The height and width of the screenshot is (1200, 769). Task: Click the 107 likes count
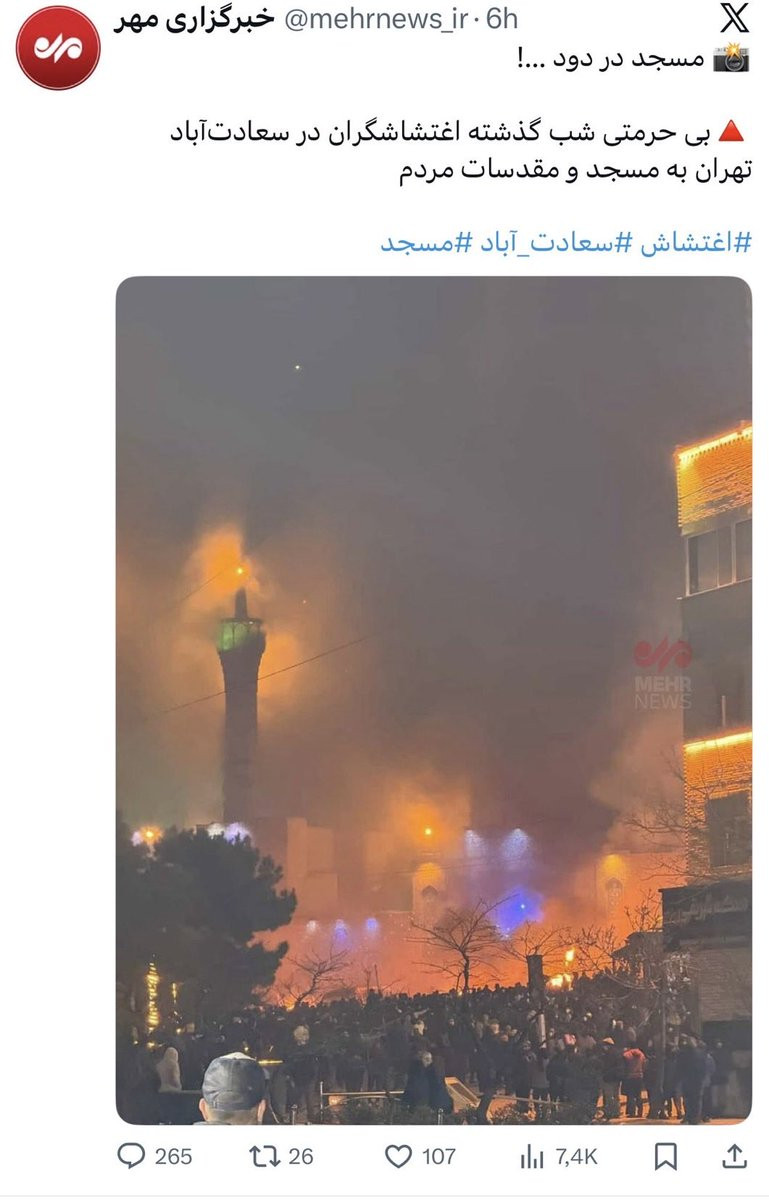click(x=438, y=1157)
